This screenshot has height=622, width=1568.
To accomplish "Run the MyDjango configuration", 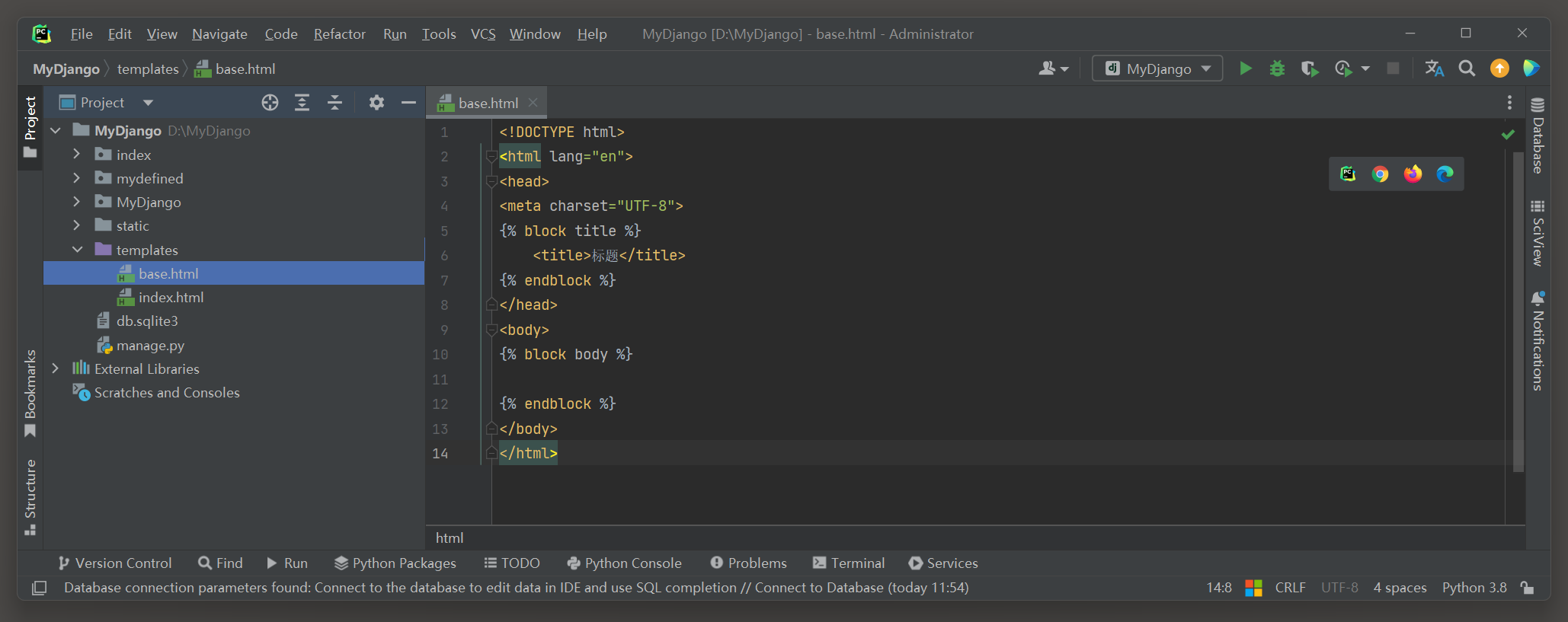I will point(1245,69).
